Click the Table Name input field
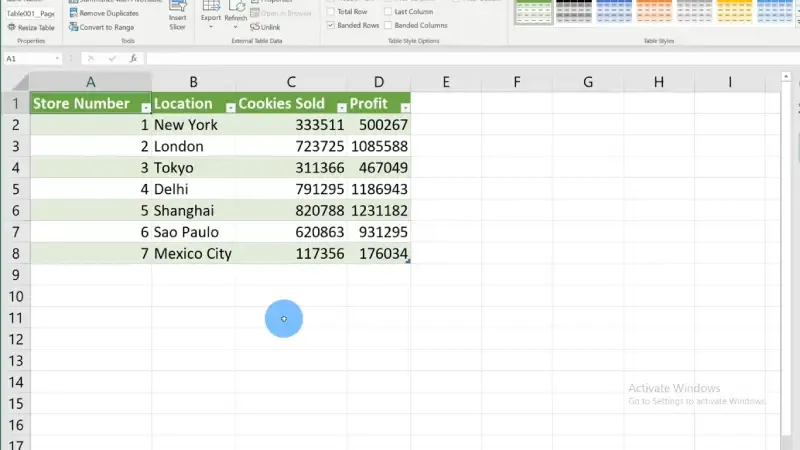This screenshot has width=800, height=450. tap(31, 13)
